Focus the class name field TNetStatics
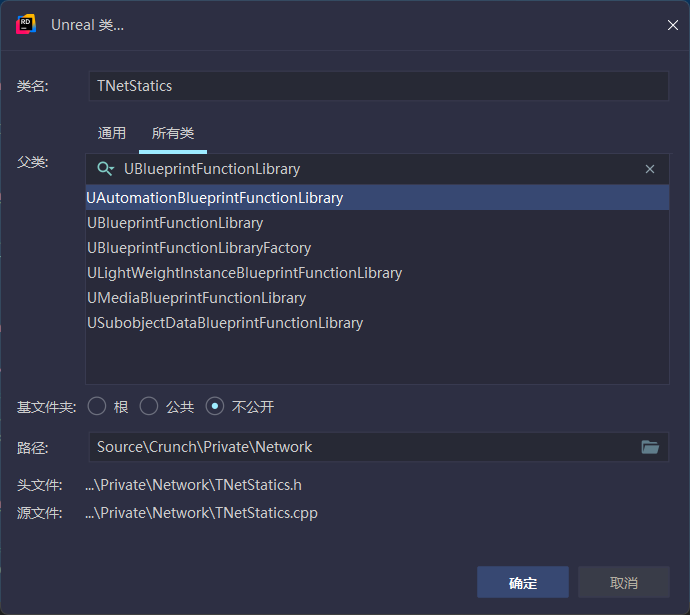The image size is (690, 615). 379,86
